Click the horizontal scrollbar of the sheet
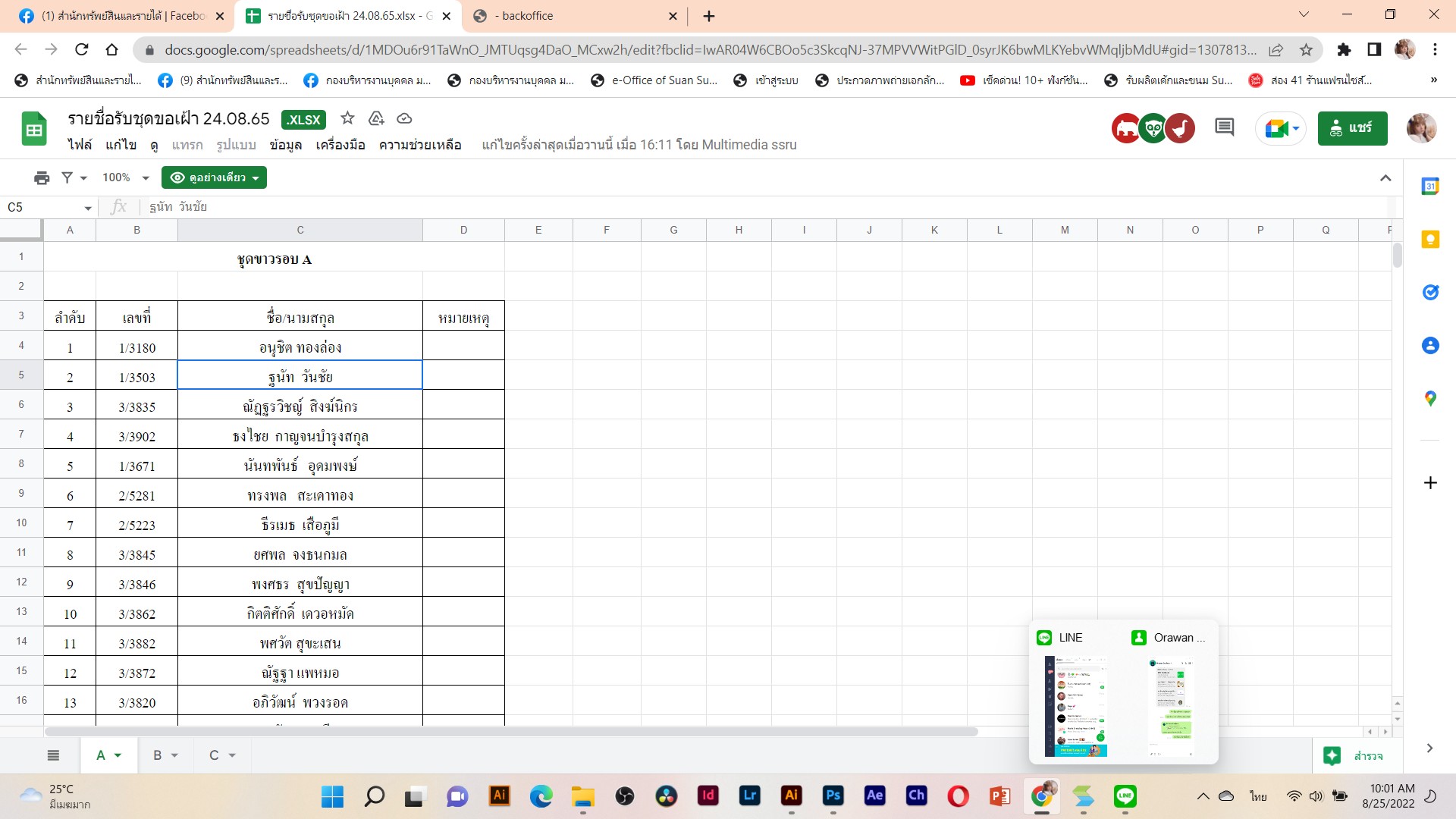The width and height of the screenshot is (1456, 819). pyautogui.click(x=510, y=732)
